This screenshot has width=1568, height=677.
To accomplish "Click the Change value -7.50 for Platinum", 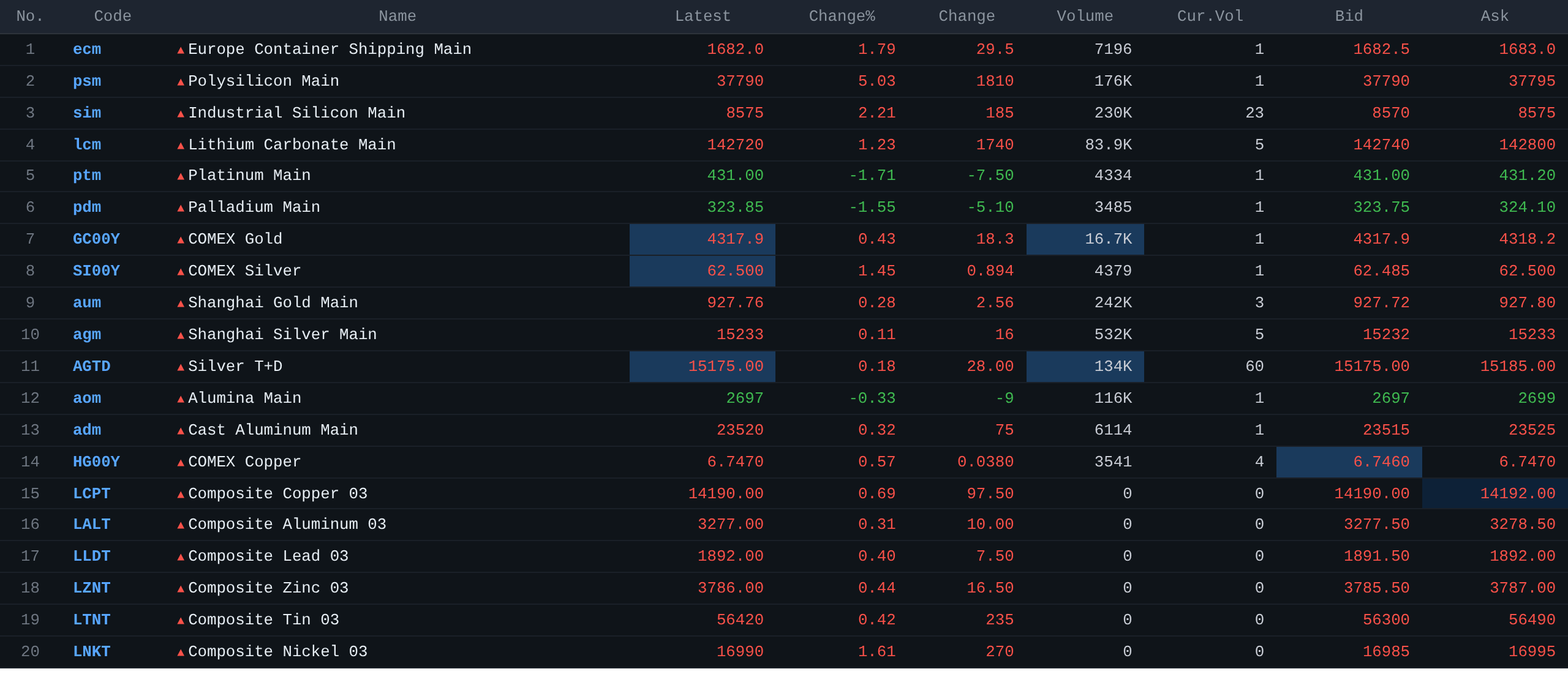I will (x=990, y=176).
